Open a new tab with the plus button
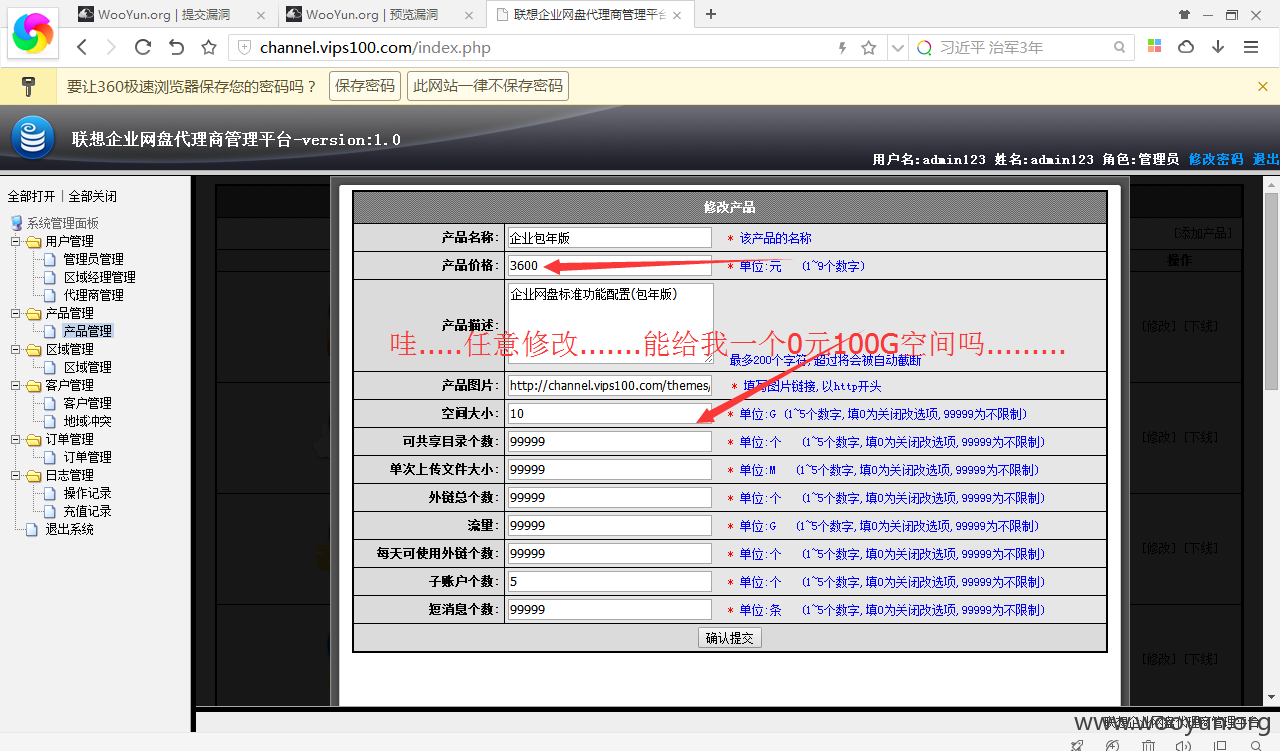The height and width of the screenshot is (751, 1280). click(711, 14)
